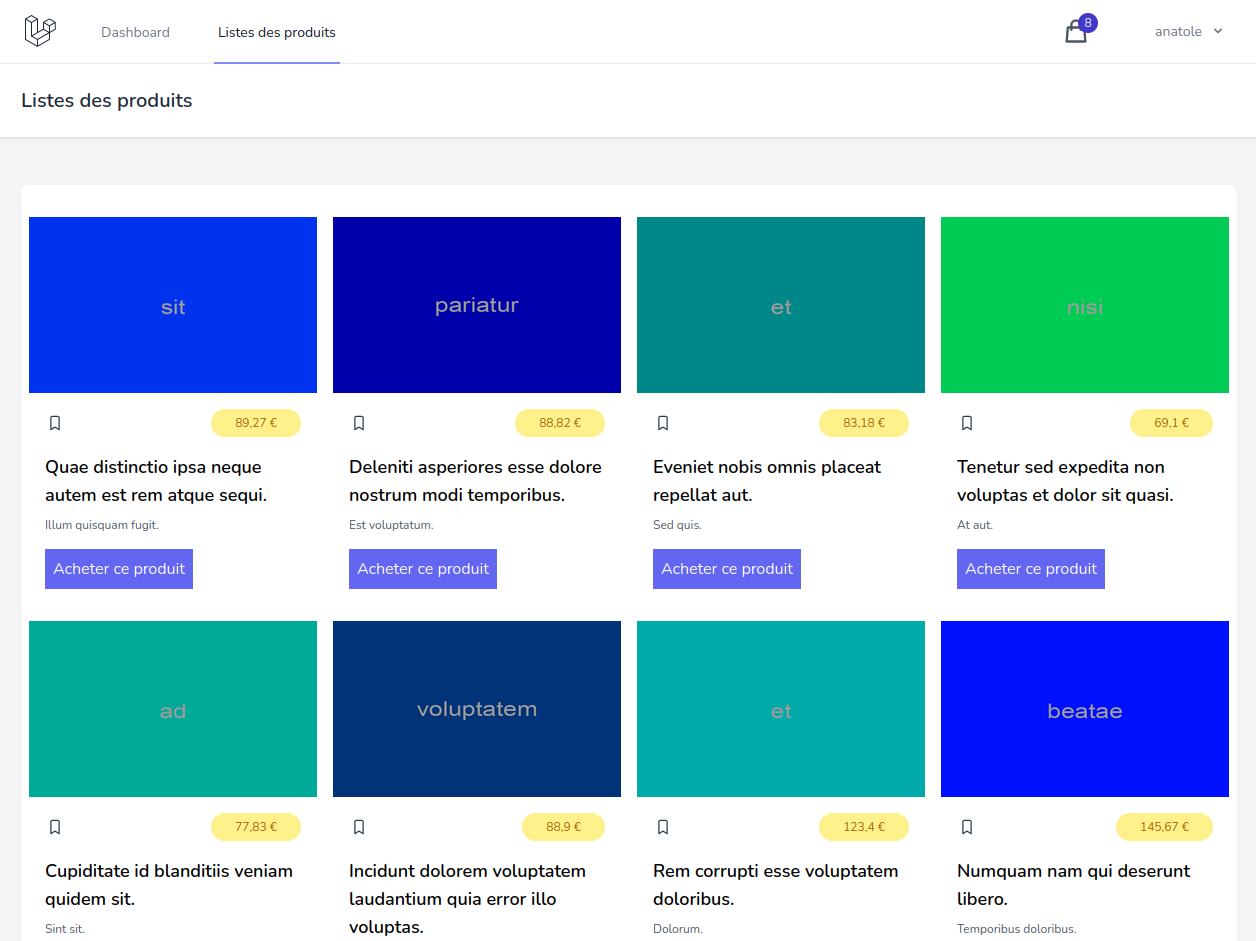Click the blue 'beatae' product image
Screen dimensions: 1256x941
pos(1084,708)
